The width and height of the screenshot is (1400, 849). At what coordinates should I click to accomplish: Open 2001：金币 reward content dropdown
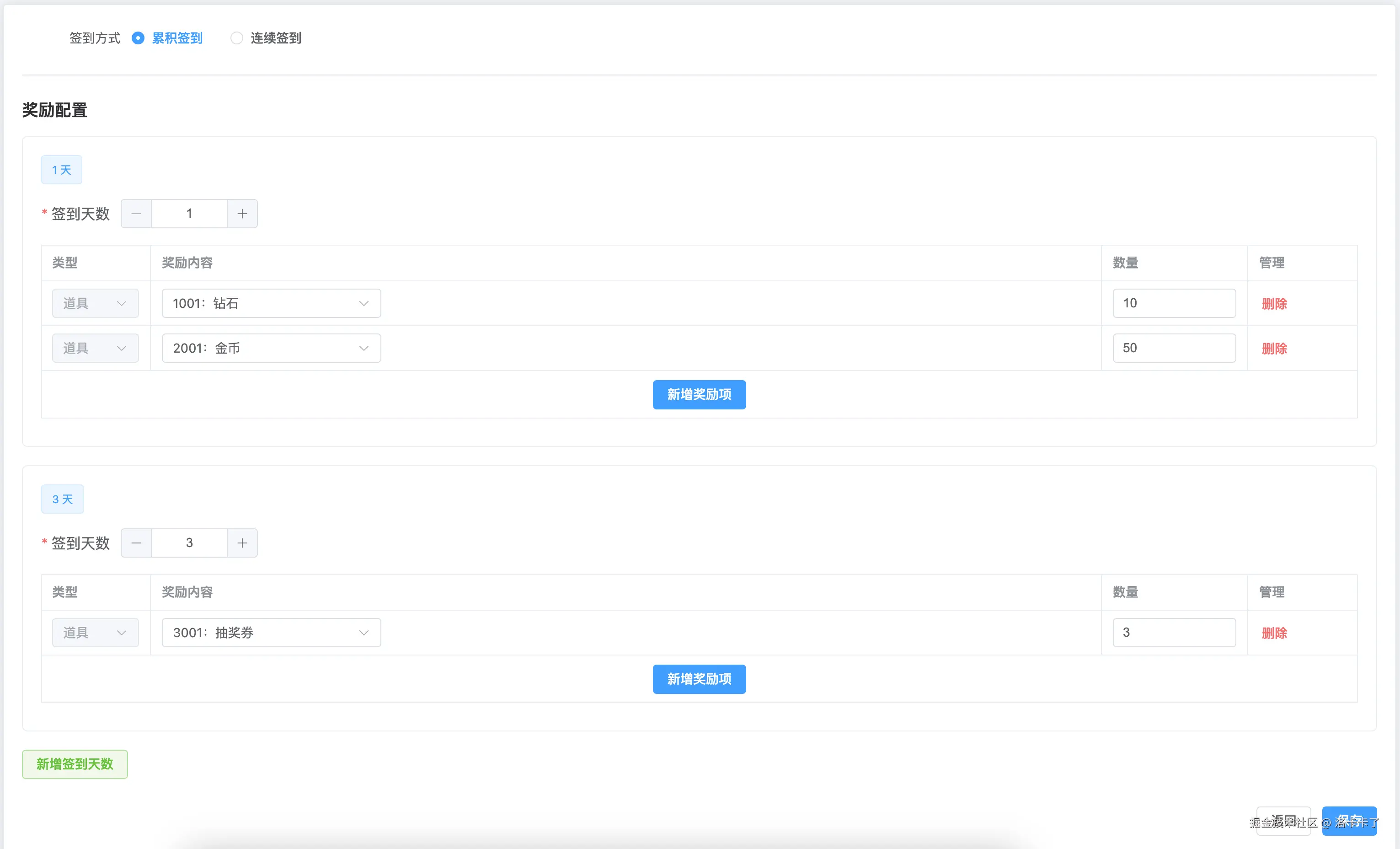pyautogui.click(x=271, y=349)
